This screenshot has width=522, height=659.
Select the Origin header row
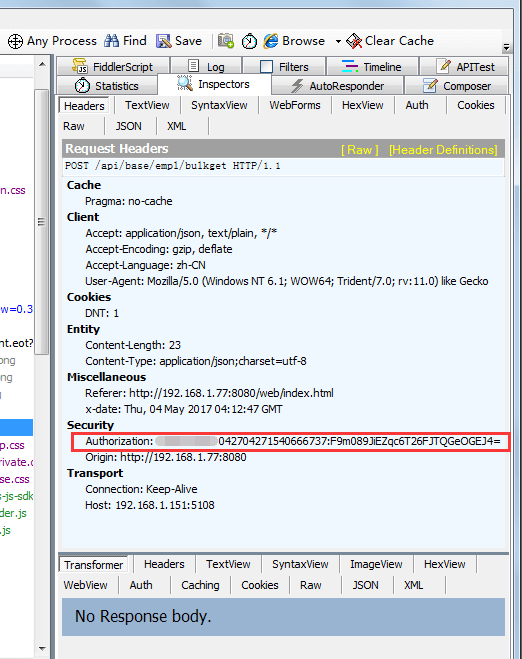pos(166,457)
